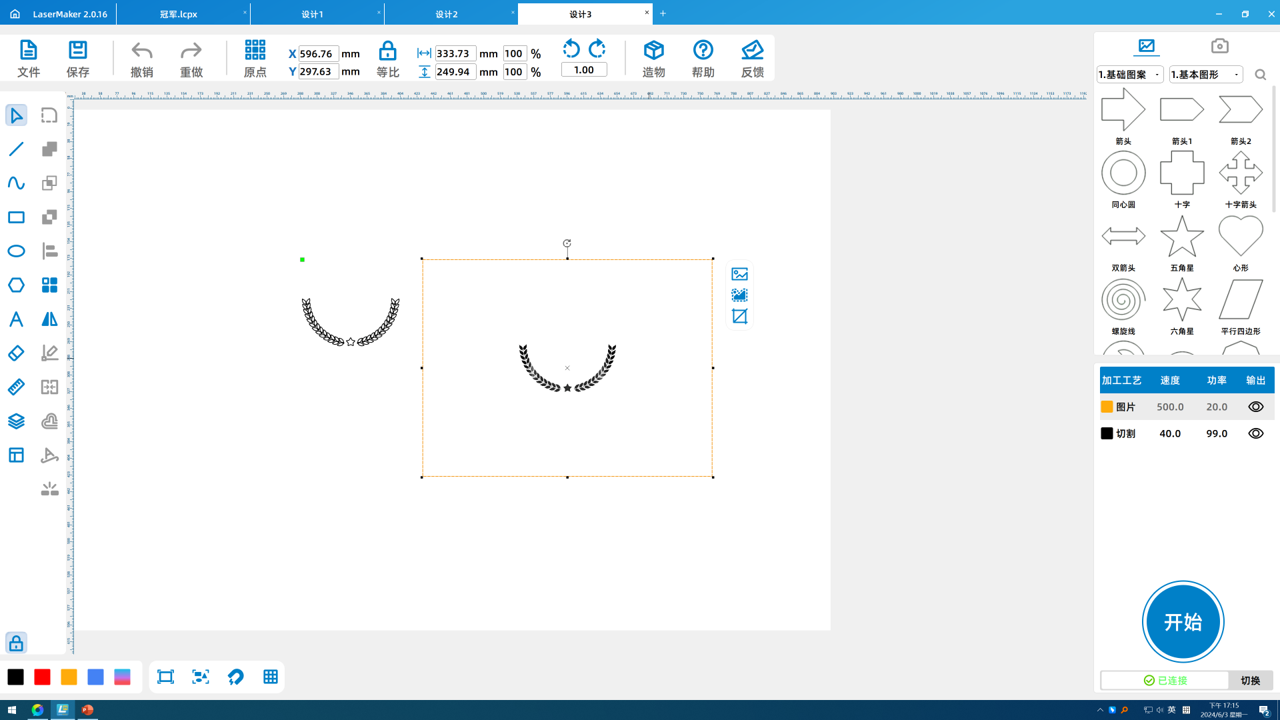Pick the red color swatch
Viewport: 1280px width, 720px height.
pos(42,677)
